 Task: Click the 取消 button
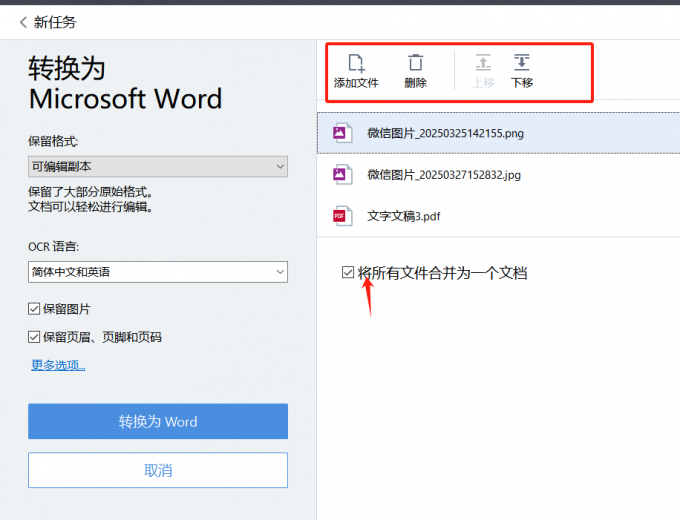tap(158, 470)
